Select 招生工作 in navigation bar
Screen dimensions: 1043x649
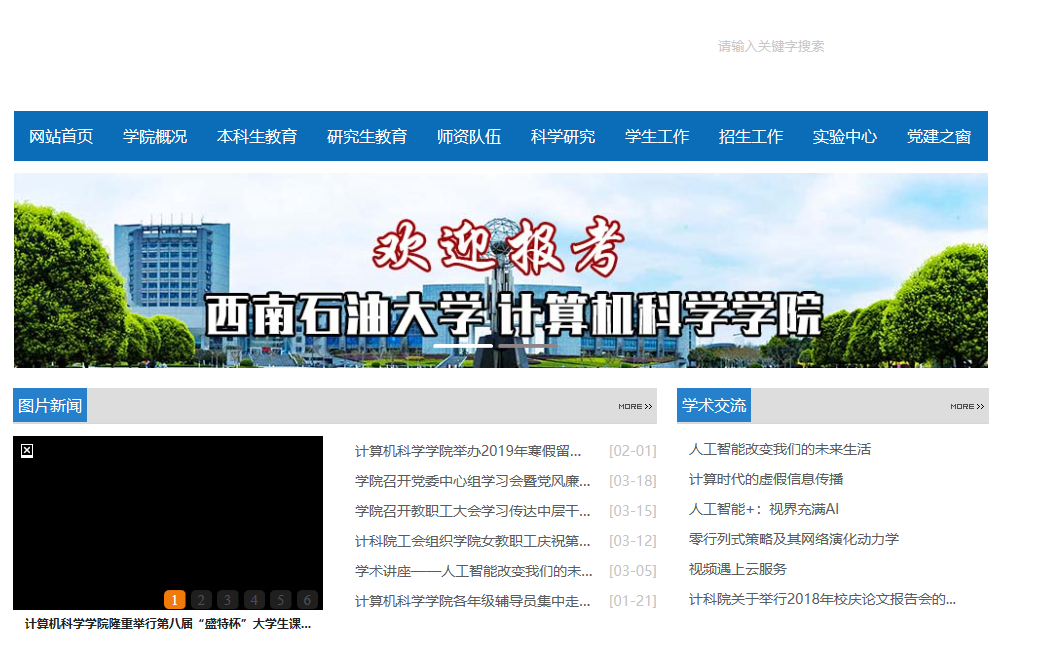click(x=750, y=136)
